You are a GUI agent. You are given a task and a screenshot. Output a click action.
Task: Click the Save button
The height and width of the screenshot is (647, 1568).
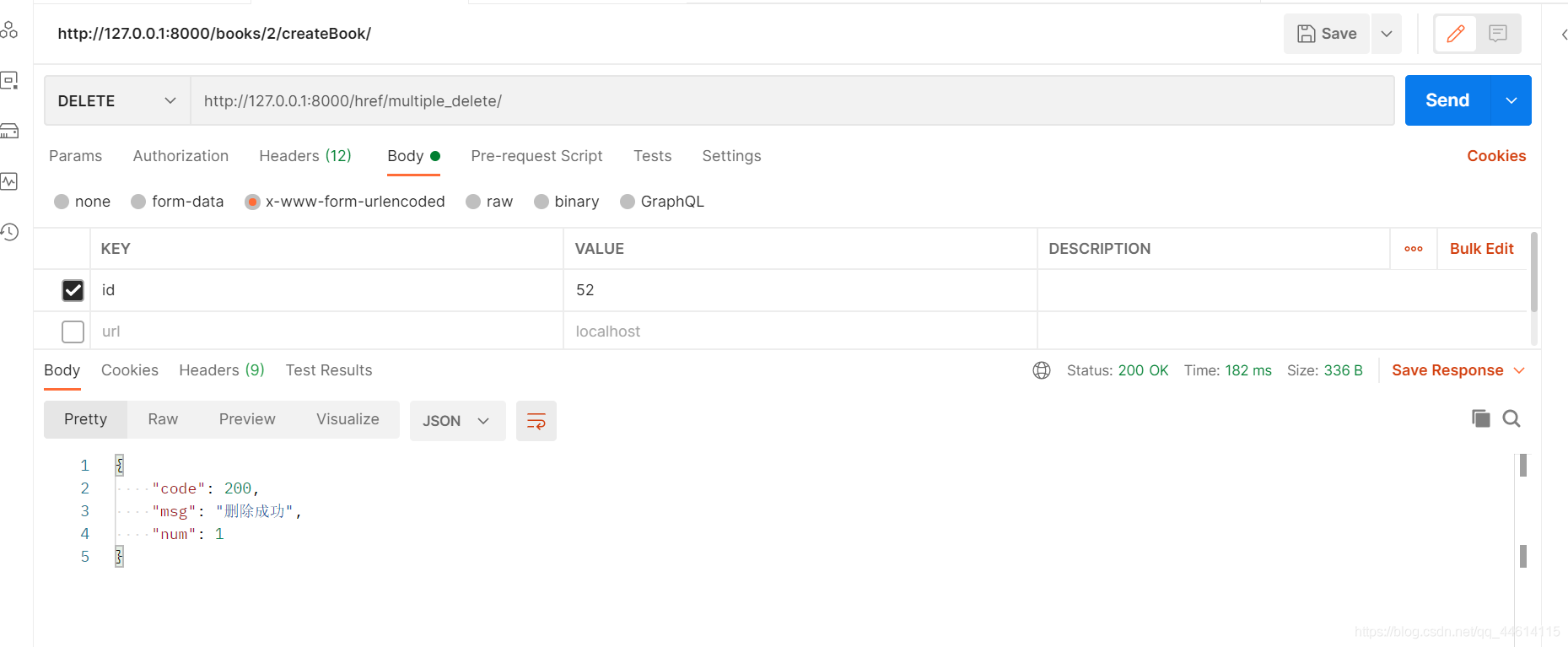point(1327,34)
